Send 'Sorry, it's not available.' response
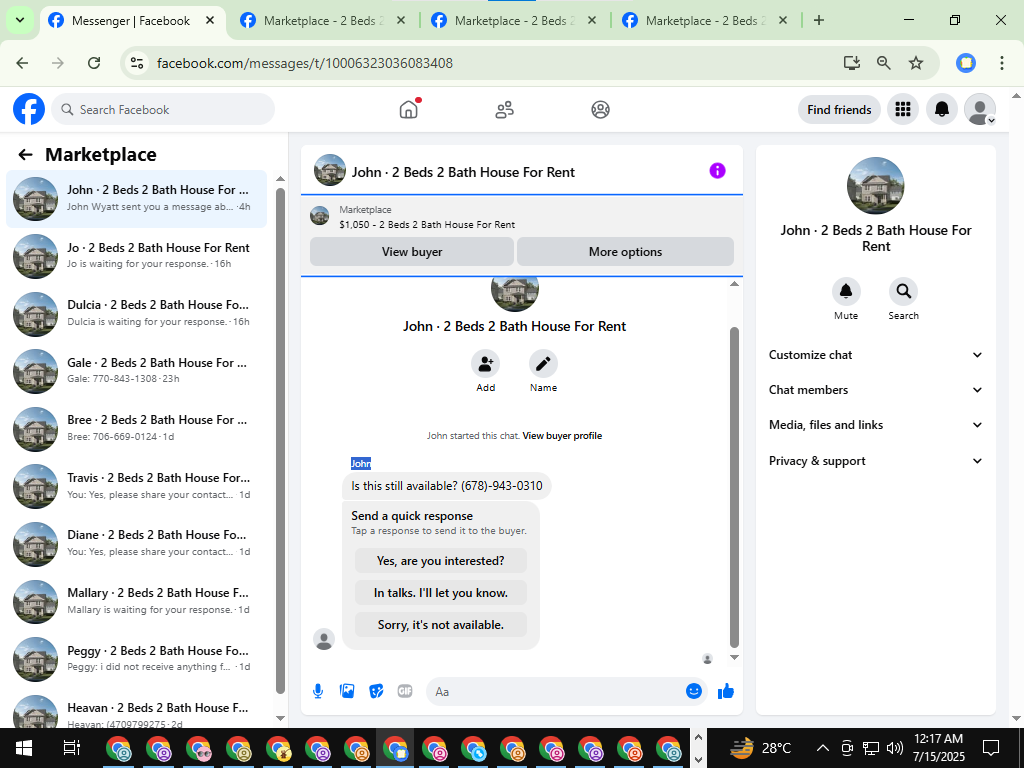This screenshot has width=1024, height=768. click(441, 625)
